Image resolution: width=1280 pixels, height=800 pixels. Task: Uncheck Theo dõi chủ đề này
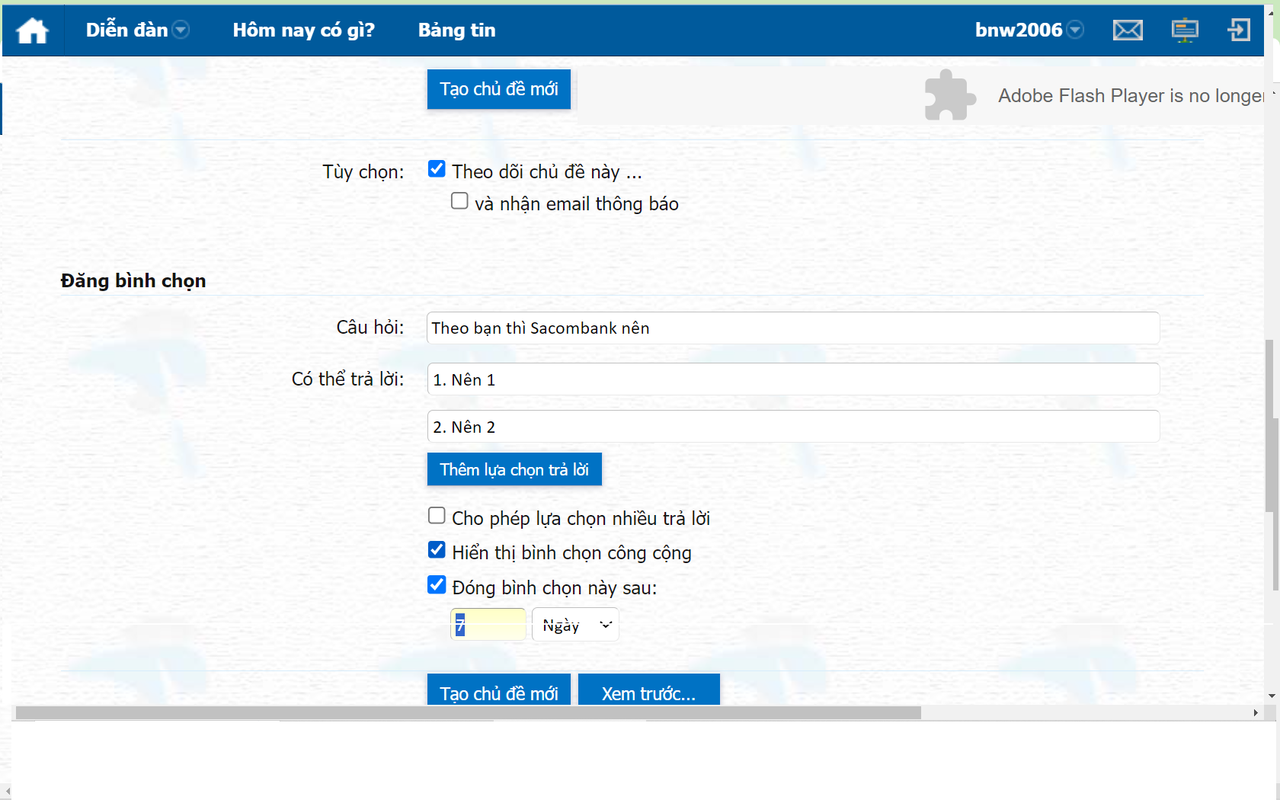point(436,170)
